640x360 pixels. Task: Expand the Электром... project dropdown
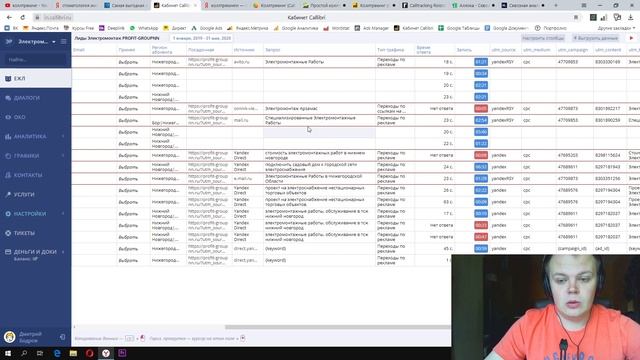click(53, 42)
